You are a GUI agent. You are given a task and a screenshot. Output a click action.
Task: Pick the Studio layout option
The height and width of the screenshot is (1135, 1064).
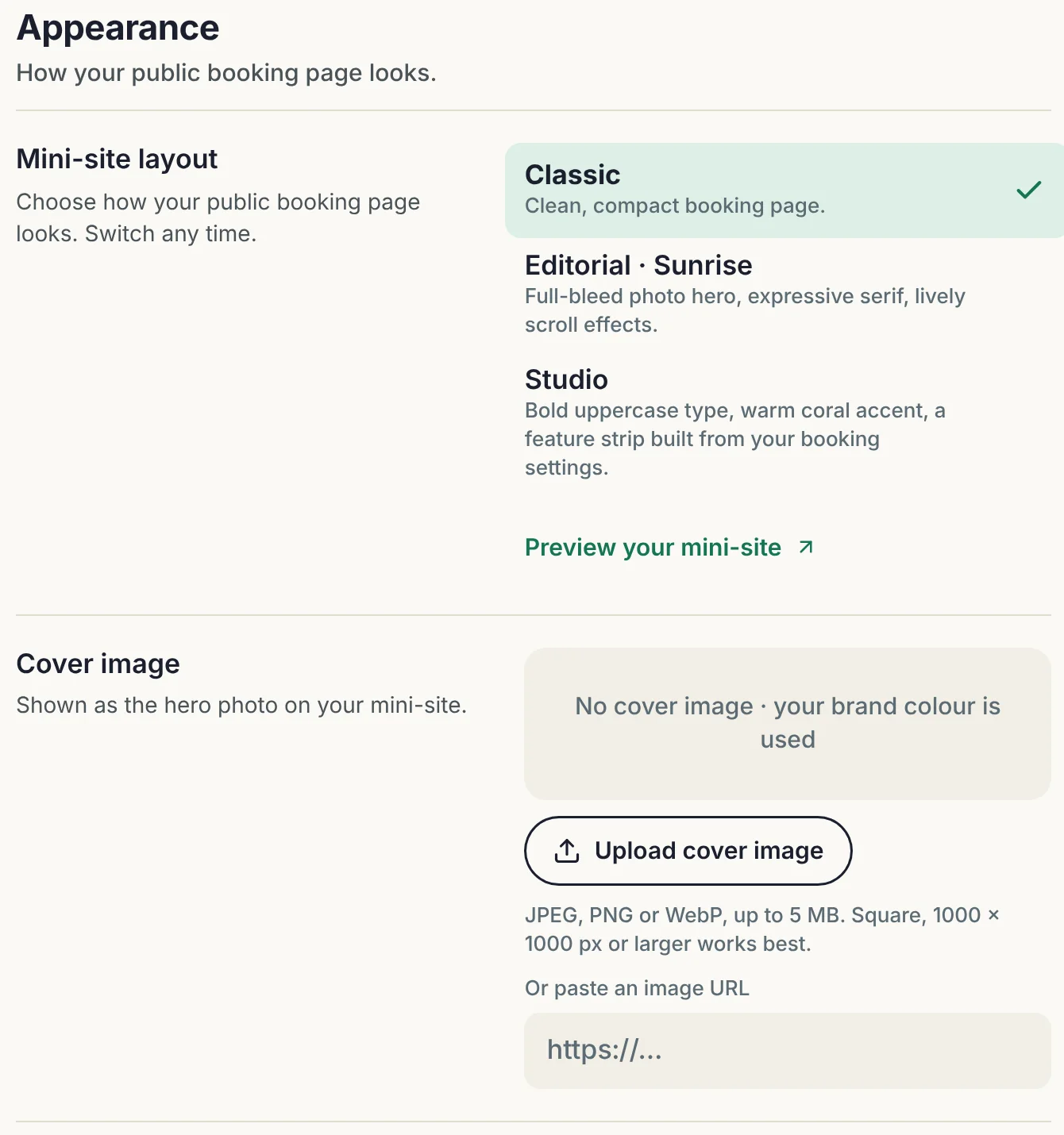tap(785, 422)
